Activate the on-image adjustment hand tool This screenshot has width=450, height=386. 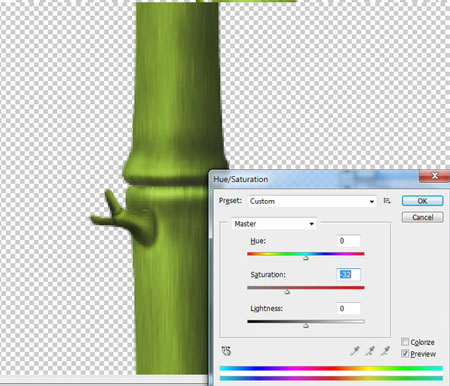[x=226, y=351]
